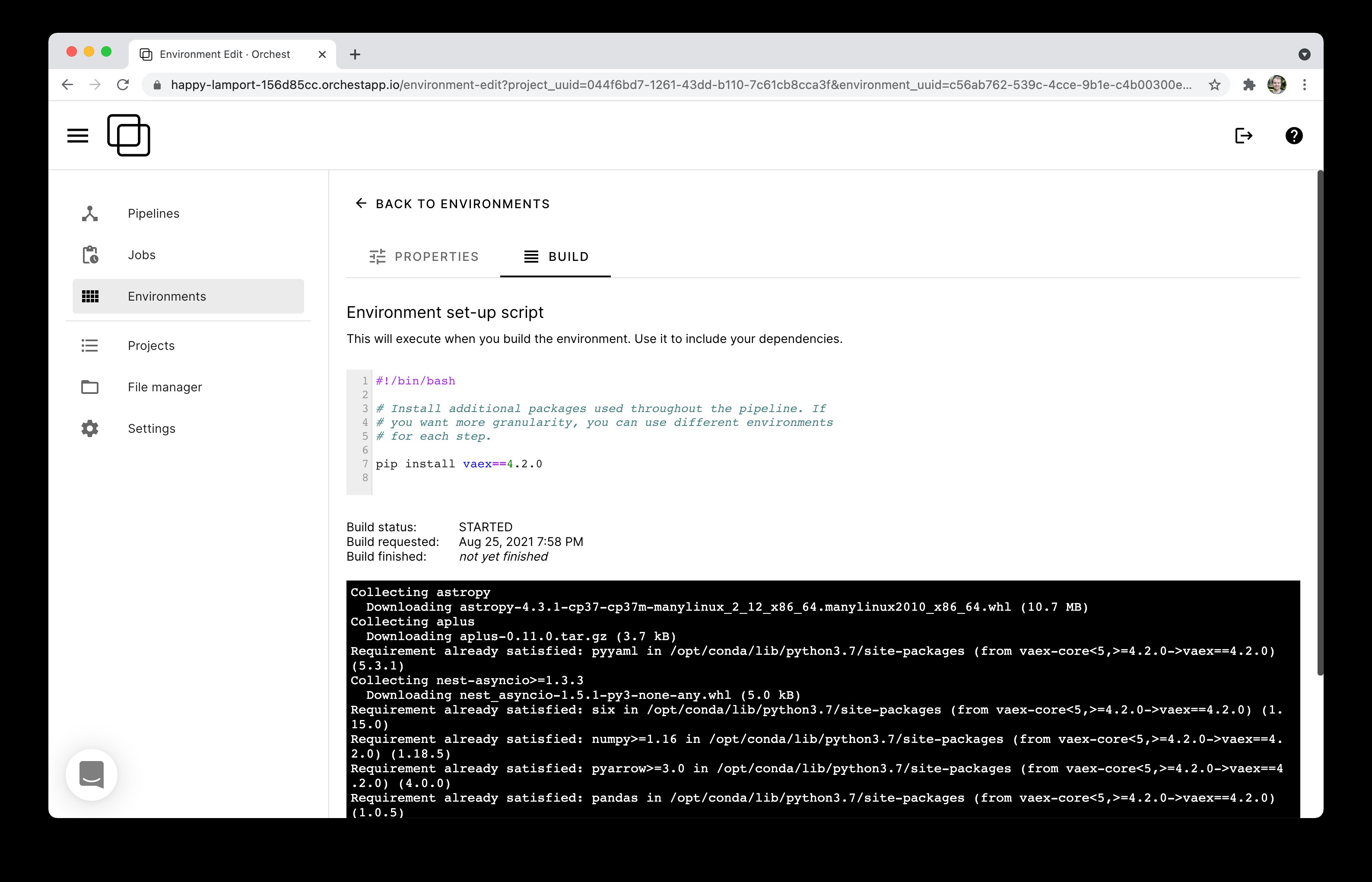1372x882 pixels.
Task: Open the browser extensions puzzle icon
Action: tap(1249, 85)
